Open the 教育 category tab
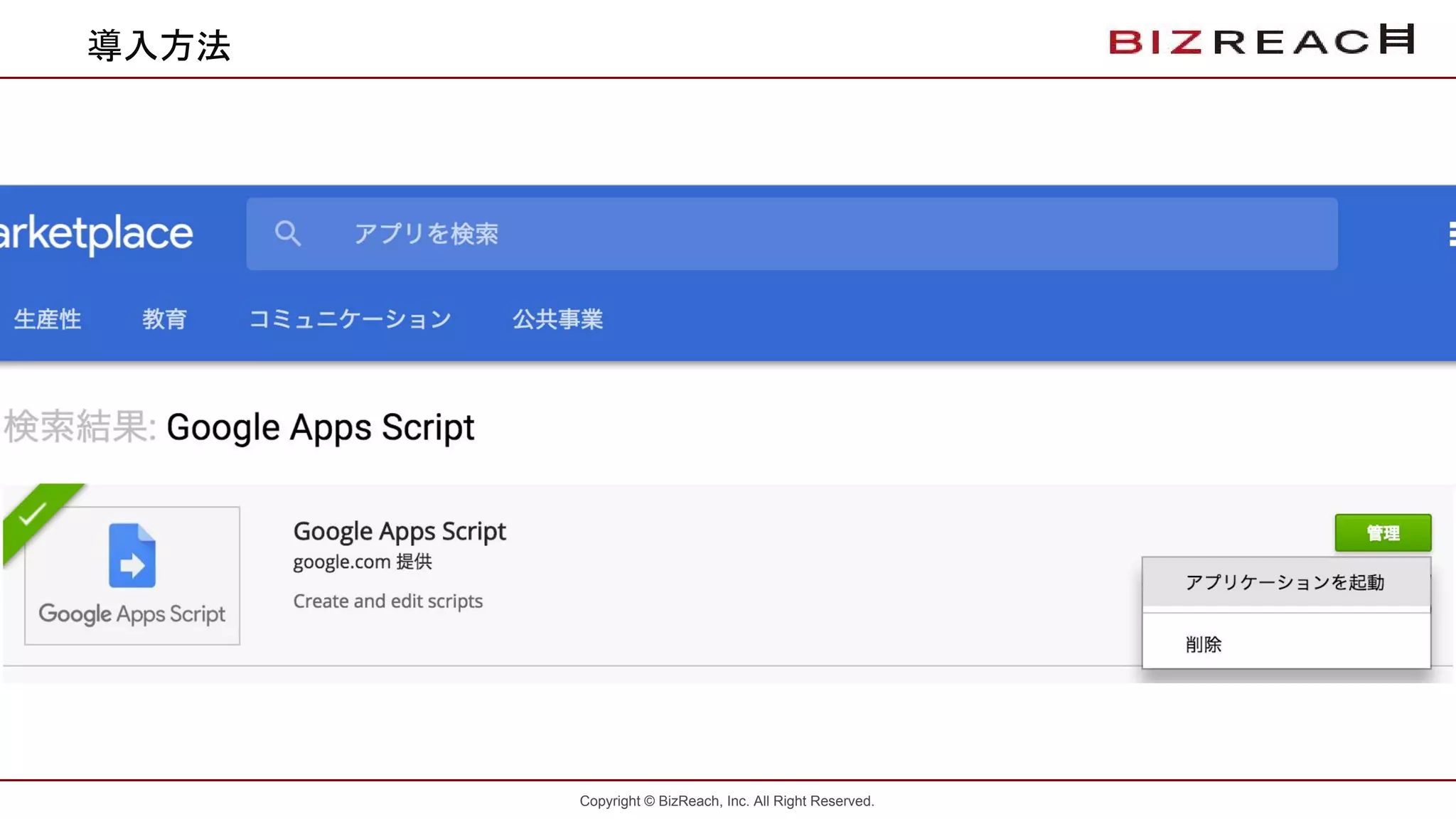This screenshot has height=819, width=1456. [x=164, y=319]
